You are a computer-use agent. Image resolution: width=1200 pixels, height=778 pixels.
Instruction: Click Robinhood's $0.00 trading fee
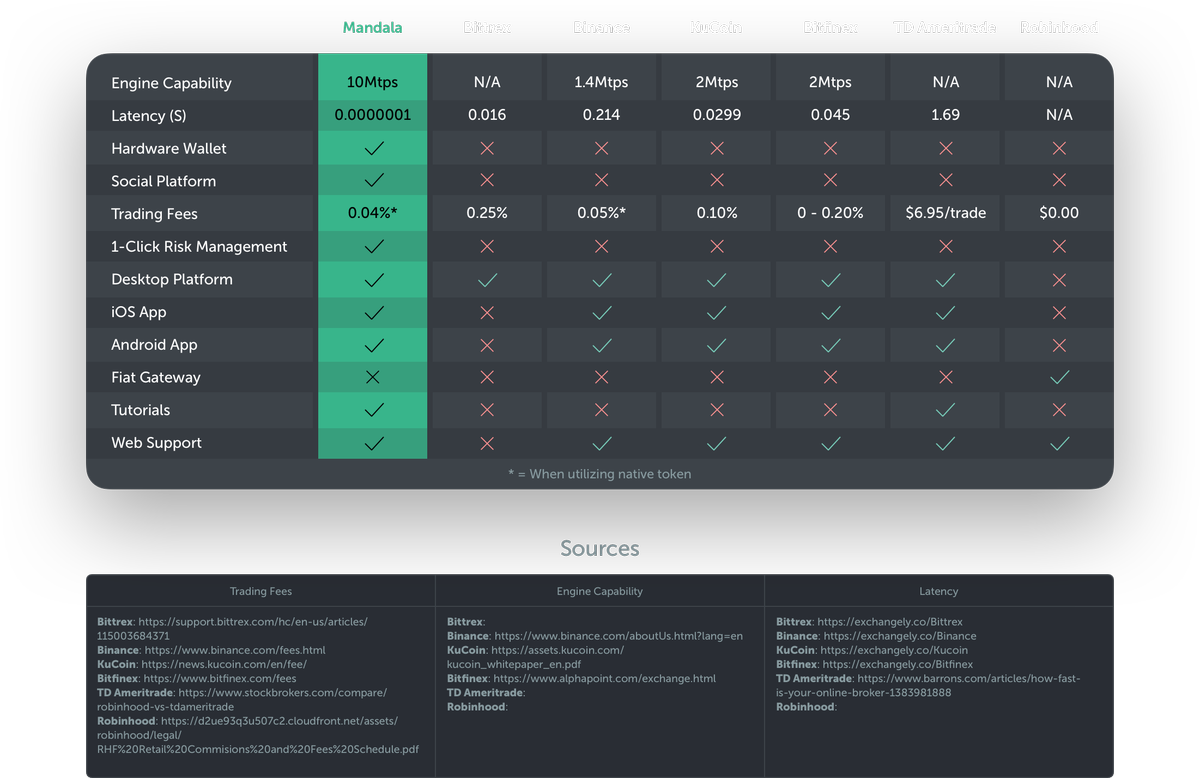pos(1059,213)
